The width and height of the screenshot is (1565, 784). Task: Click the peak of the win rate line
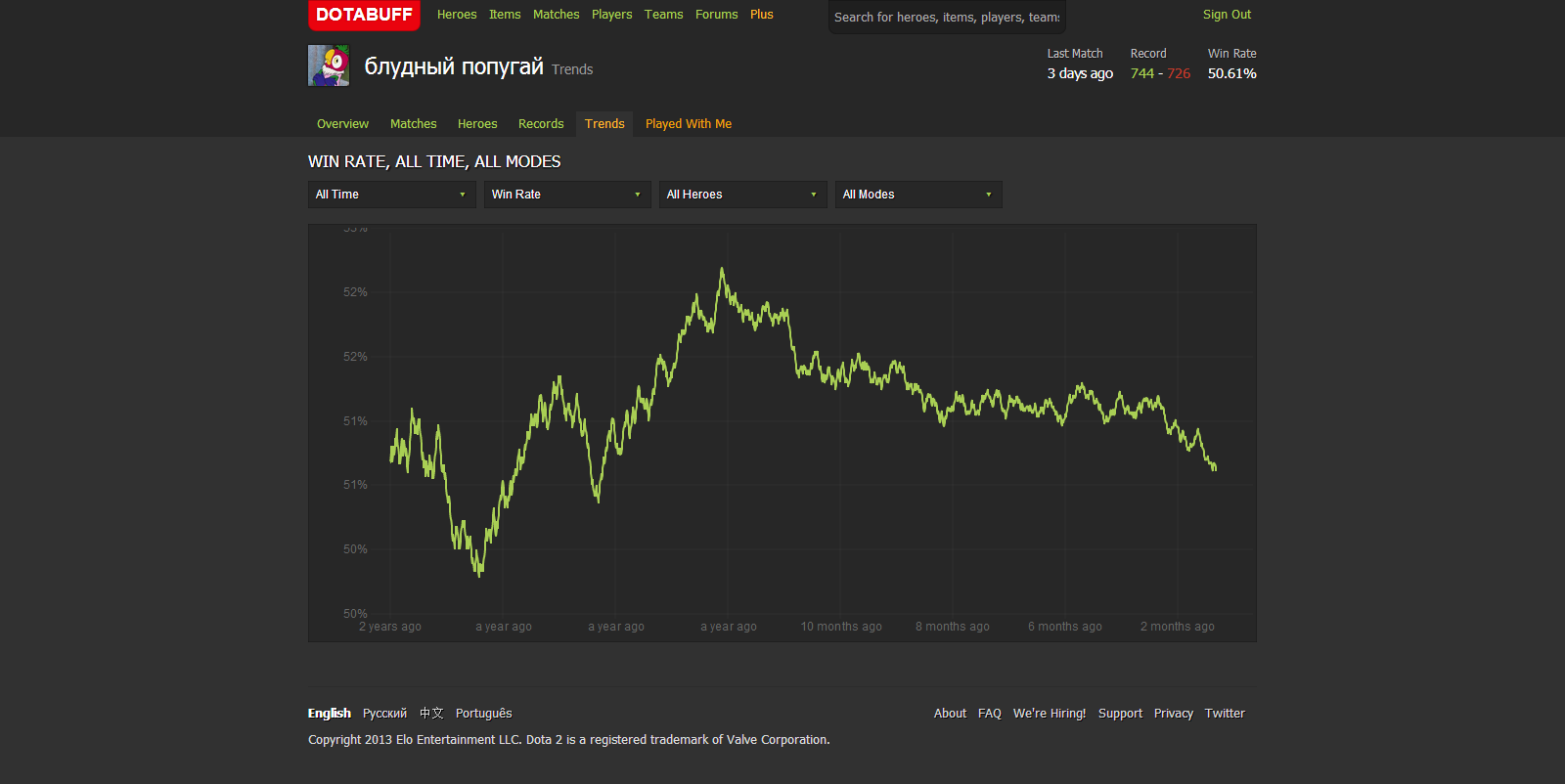click(x=722, y=269)
